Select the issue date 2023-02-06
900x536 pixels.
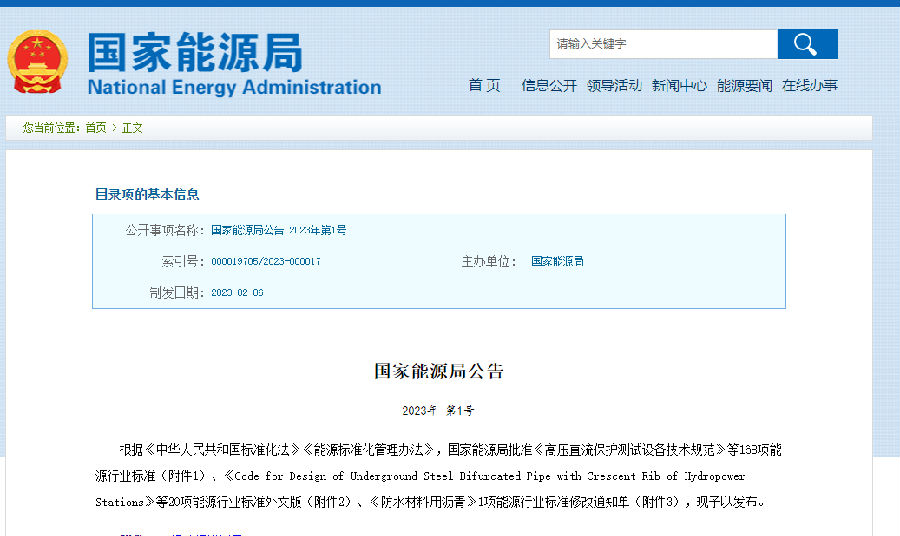(237, 293)
